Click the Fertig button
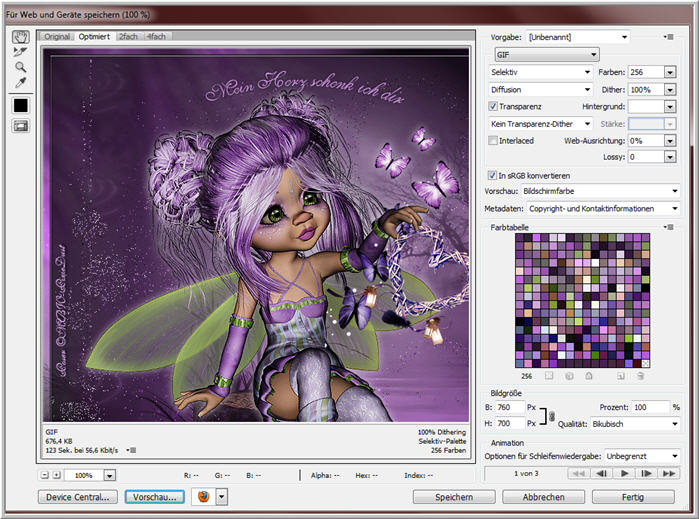Image resolution: width=699 pixels, height=519 pixels. pyautogui.click(x=633, y=497)
